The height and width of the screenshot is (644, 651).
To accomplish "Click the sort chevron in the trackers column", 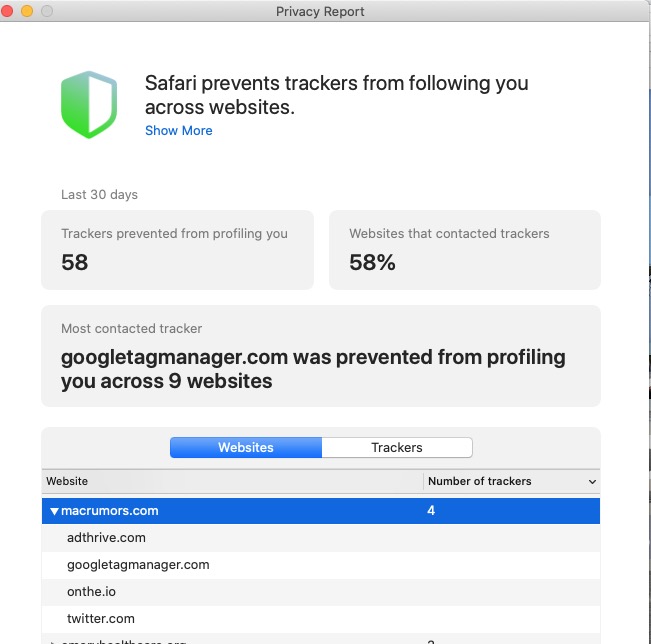I will coord(592,482).
